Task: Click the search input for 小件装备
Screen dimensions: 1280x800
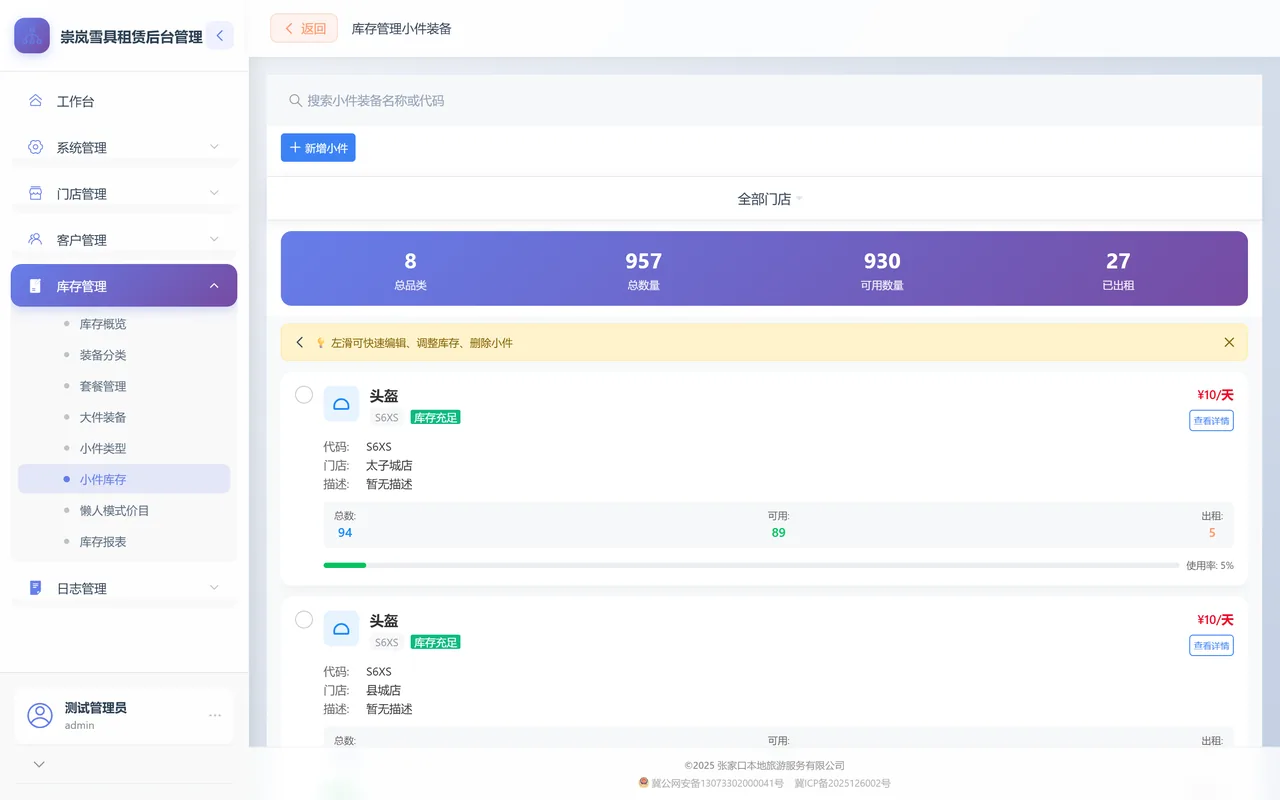Action: [764, 100]
